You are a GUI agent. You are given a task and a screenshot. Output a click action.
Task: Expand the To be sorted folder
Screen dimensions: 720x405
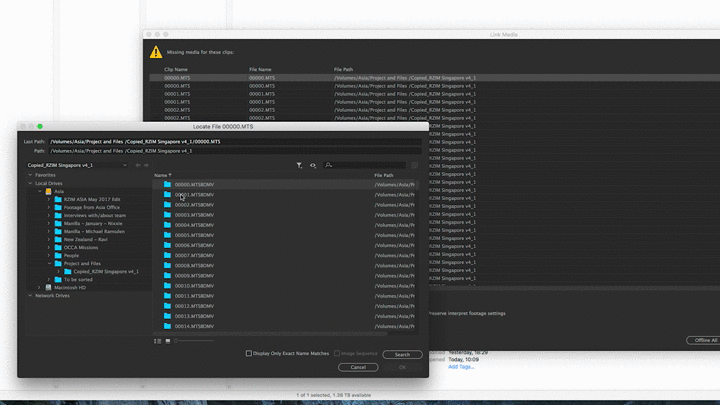(49, 280)
